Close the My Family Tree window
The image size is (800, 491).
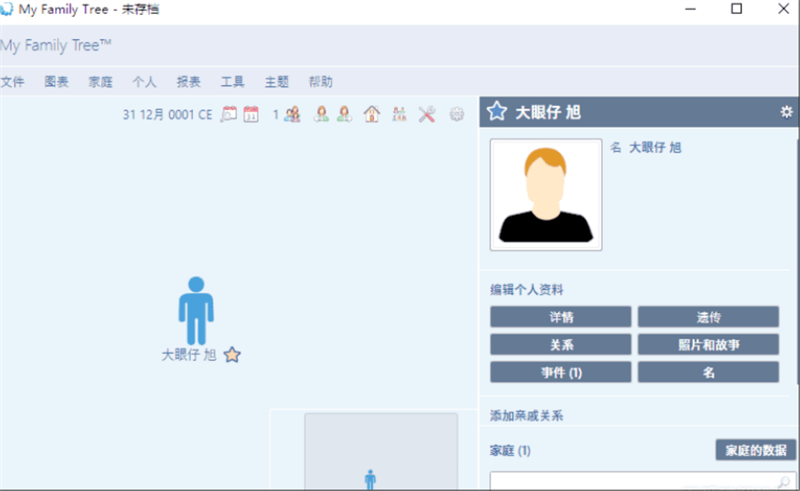(x=784, y=9)
